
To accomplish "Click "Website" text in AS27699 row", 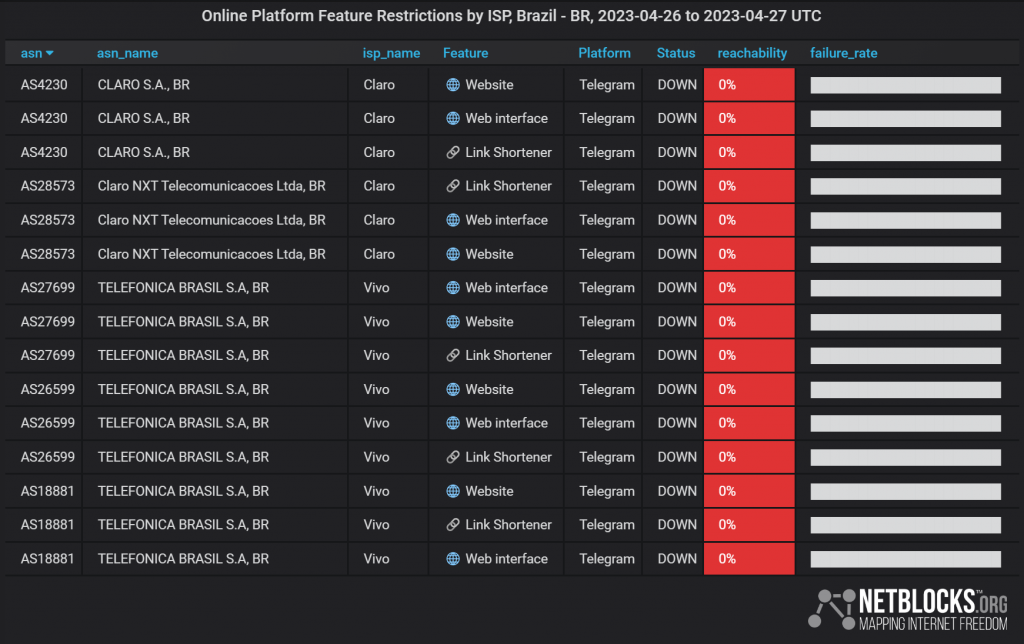I will (489, 321).
